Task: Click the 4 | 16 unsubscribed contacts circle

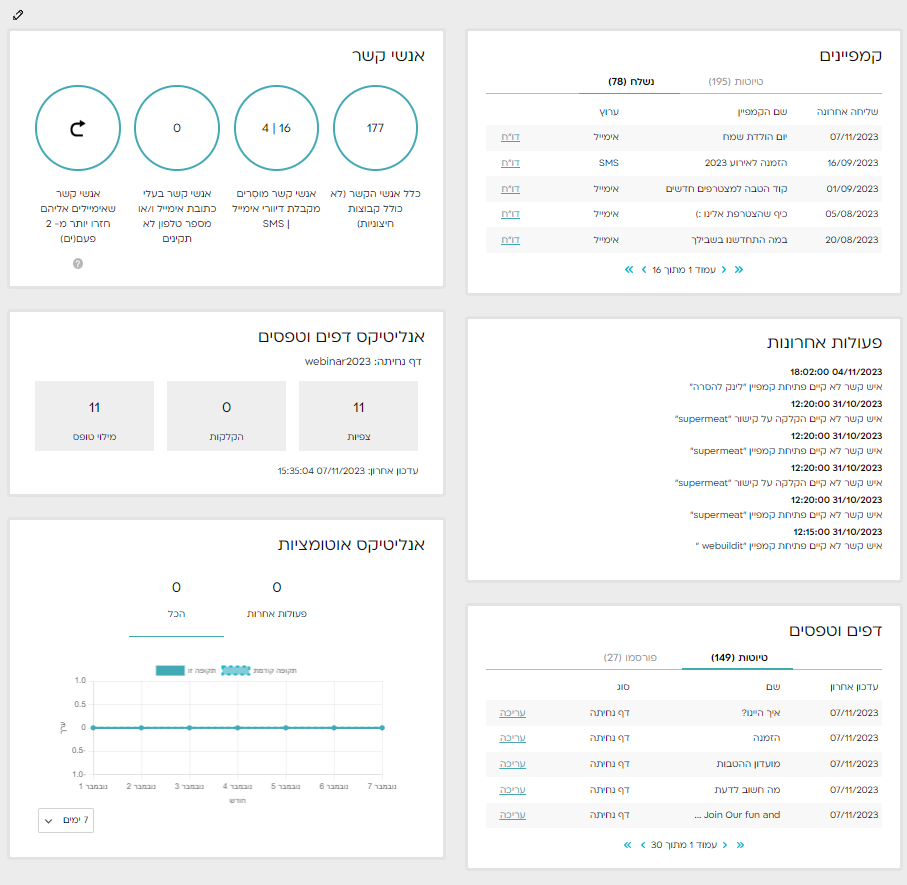Action: coord(276,128)
